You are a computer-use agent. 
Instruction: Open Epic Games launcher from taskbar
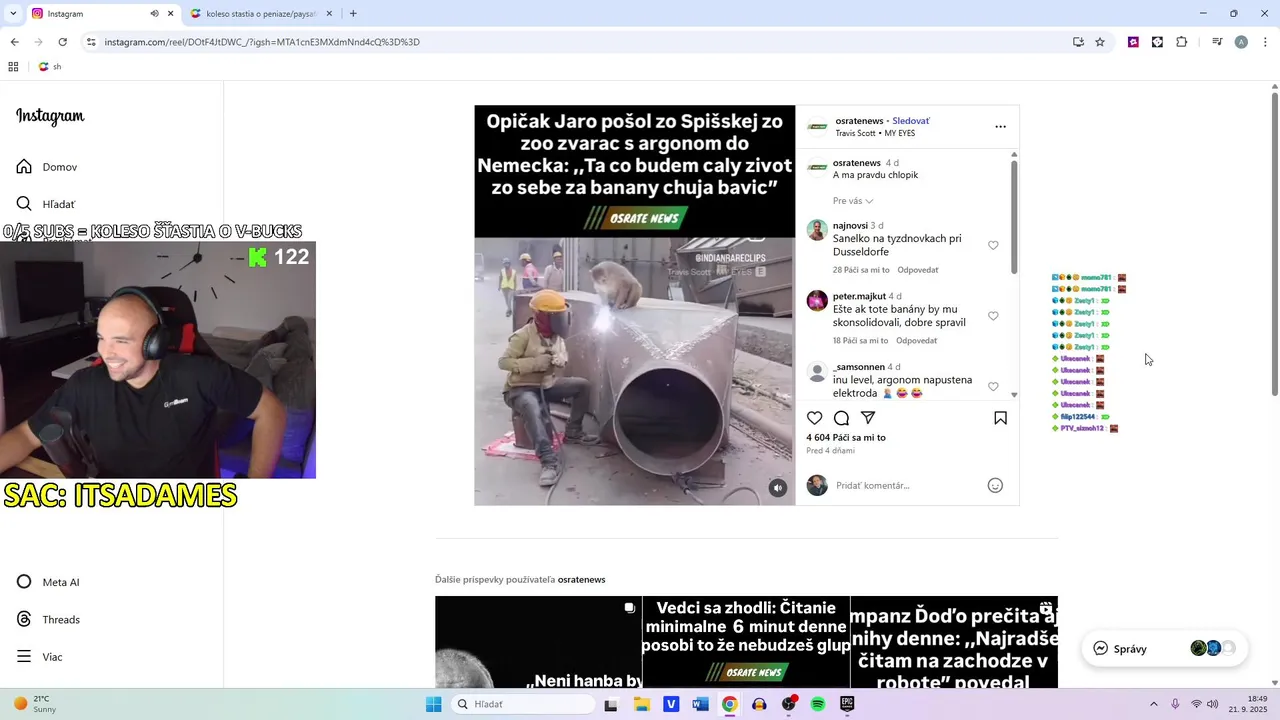pos(847,704)
